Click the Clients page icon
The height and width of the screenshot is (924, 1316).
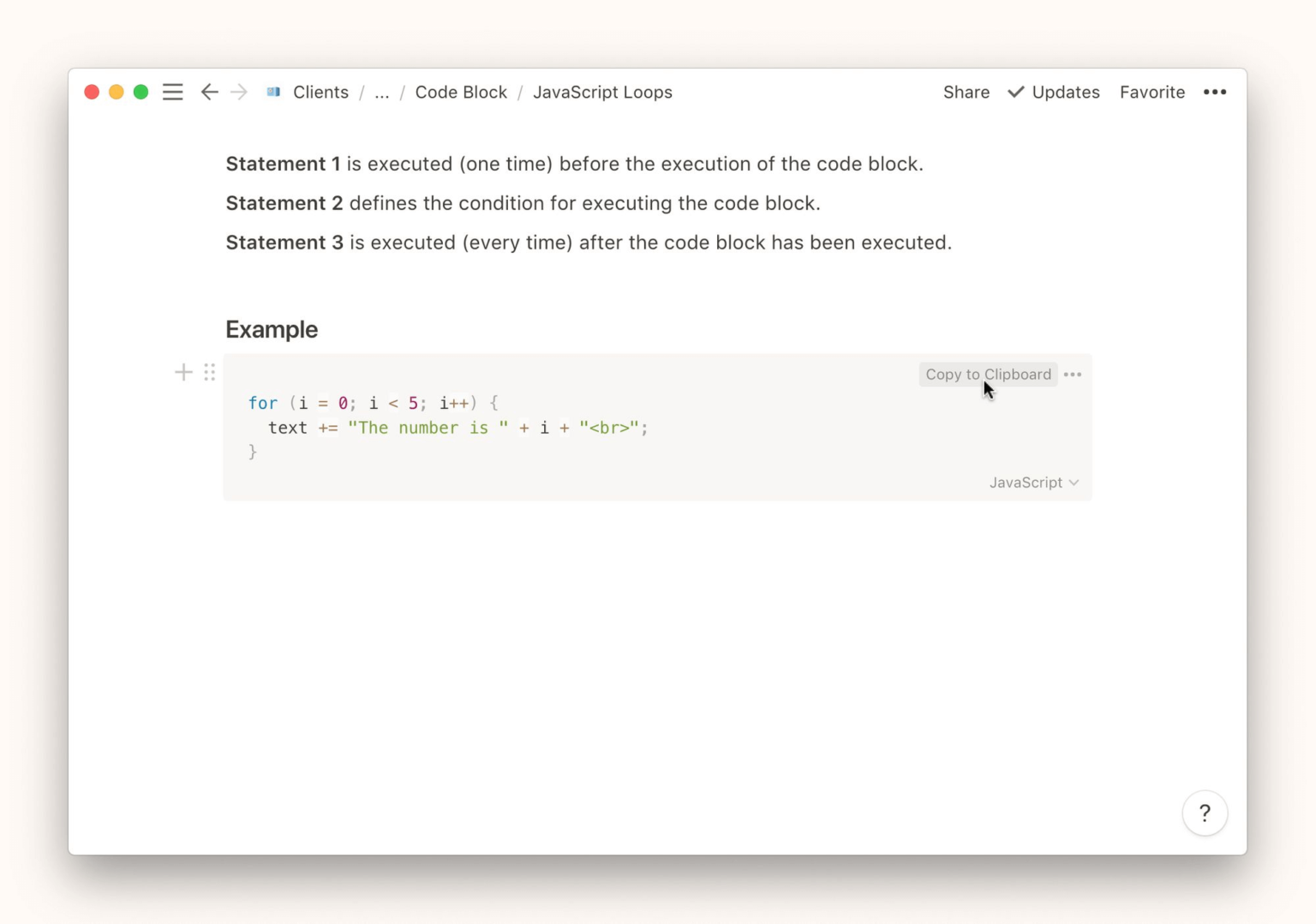(273, 92)
